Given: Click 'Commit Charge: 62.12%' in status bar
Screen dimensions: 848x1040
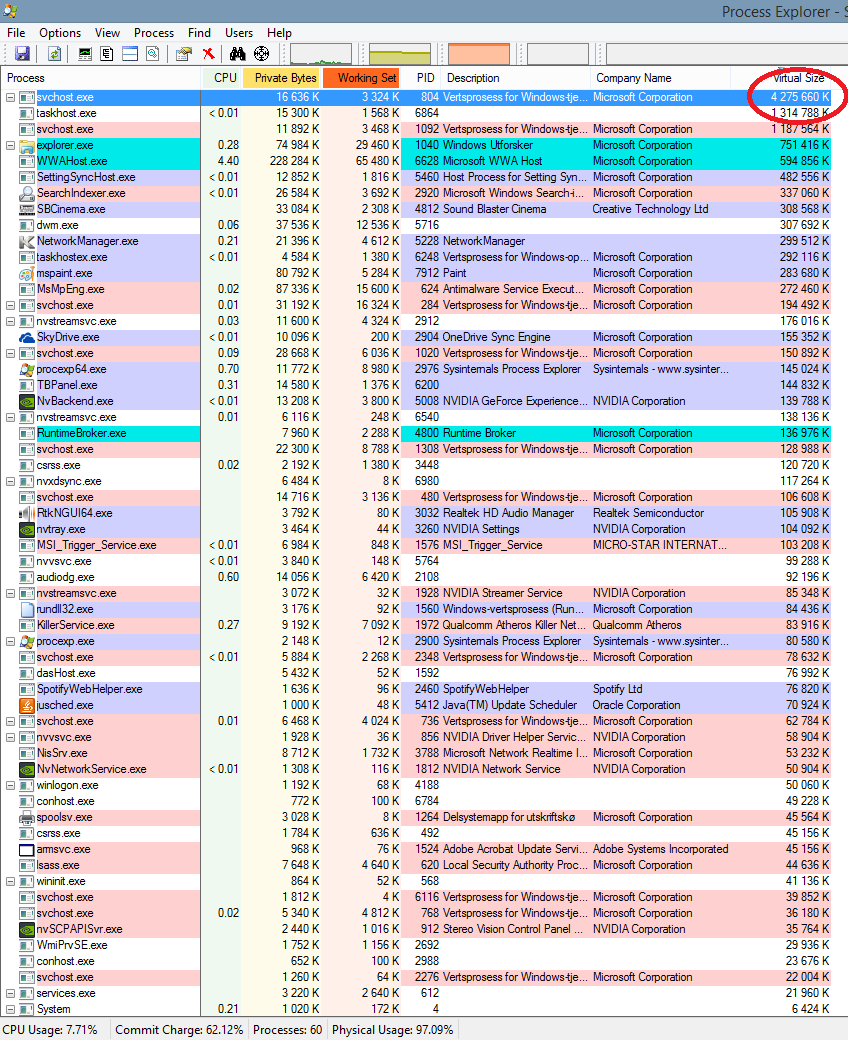Looking at the screenshot, I should pos(179,1029).
